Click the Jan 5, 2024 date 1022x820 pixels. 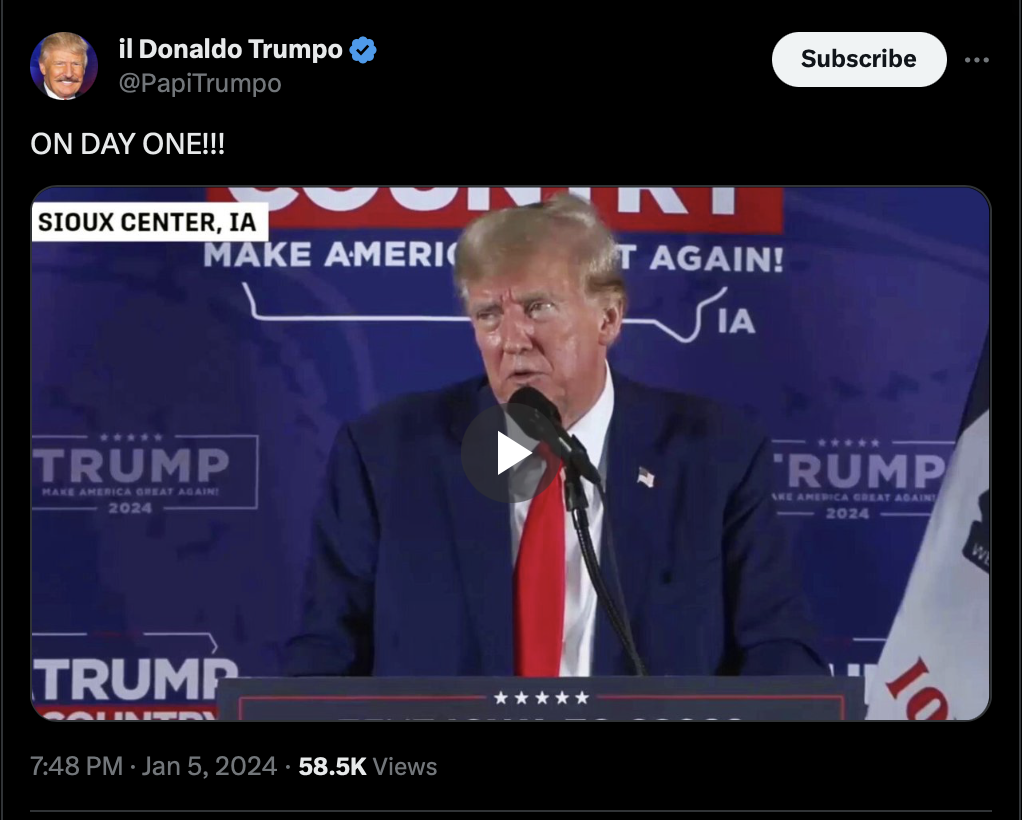pos(209,767)
